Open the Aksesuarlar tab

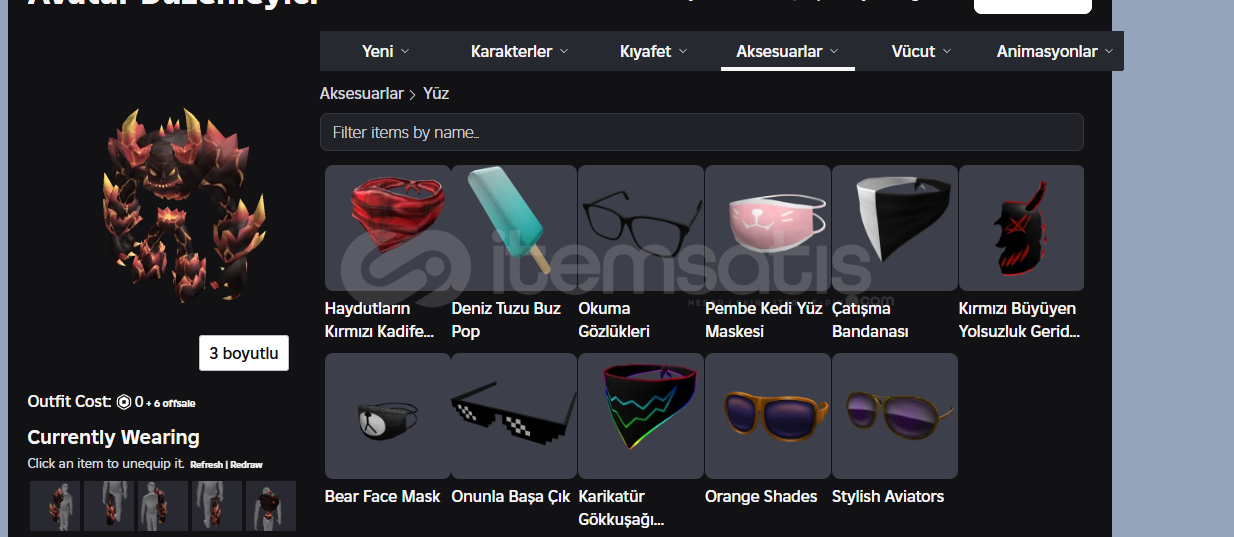[x=787, y=51]
